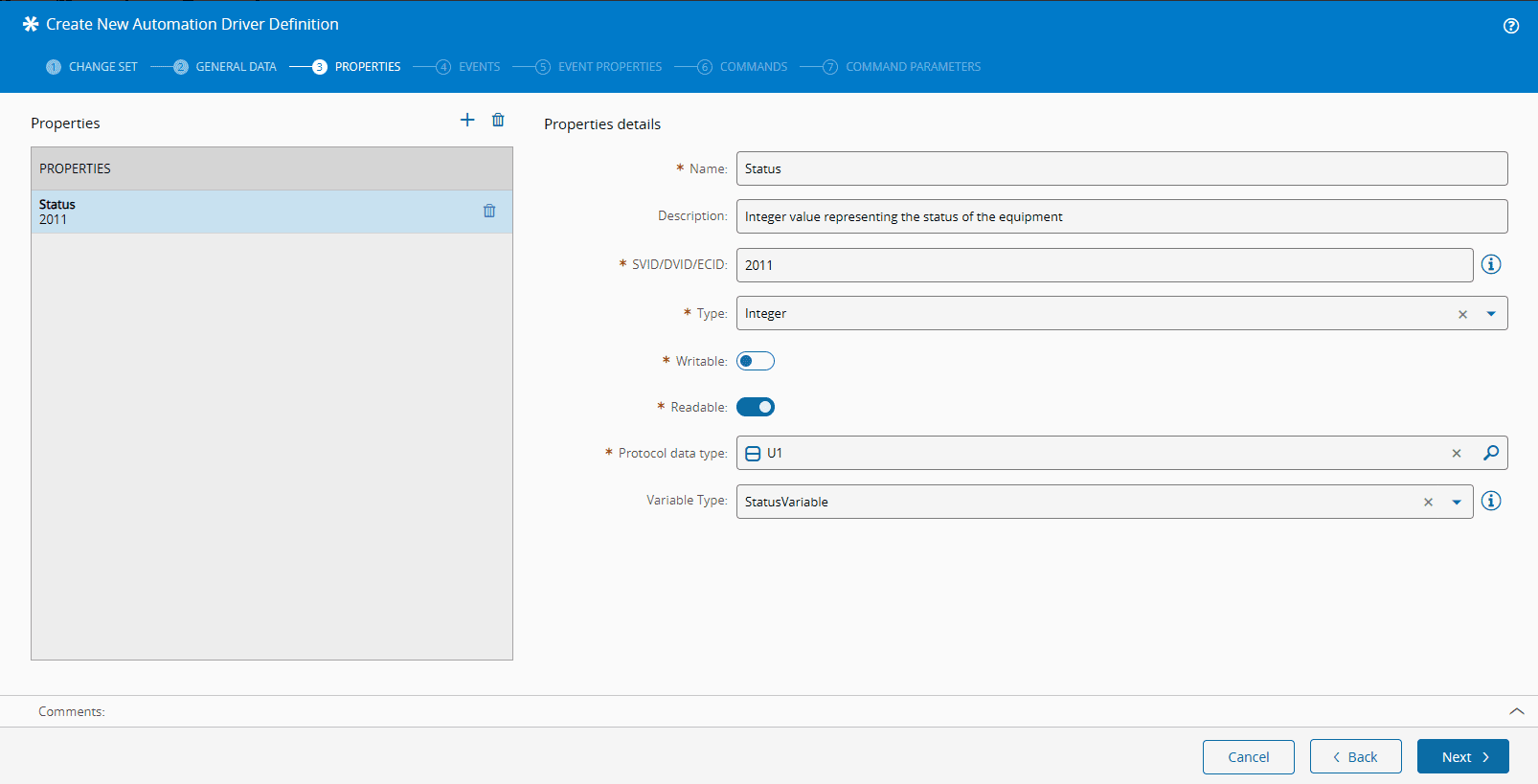Expand the Comments section chevron
The width and height of the screenshot is (1538, 784).
coord(1517,711)
